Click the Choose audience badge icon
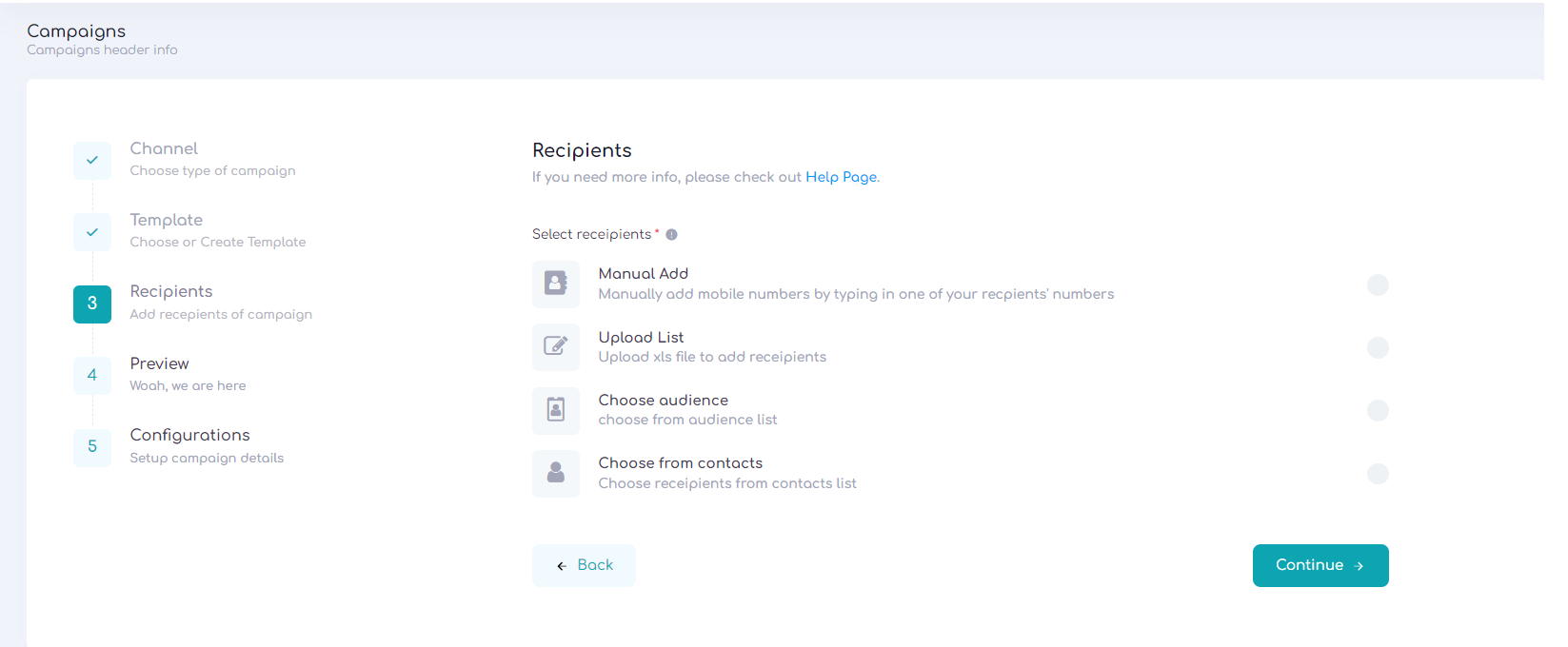This screenshot has width=1568, height=647. 556,410
